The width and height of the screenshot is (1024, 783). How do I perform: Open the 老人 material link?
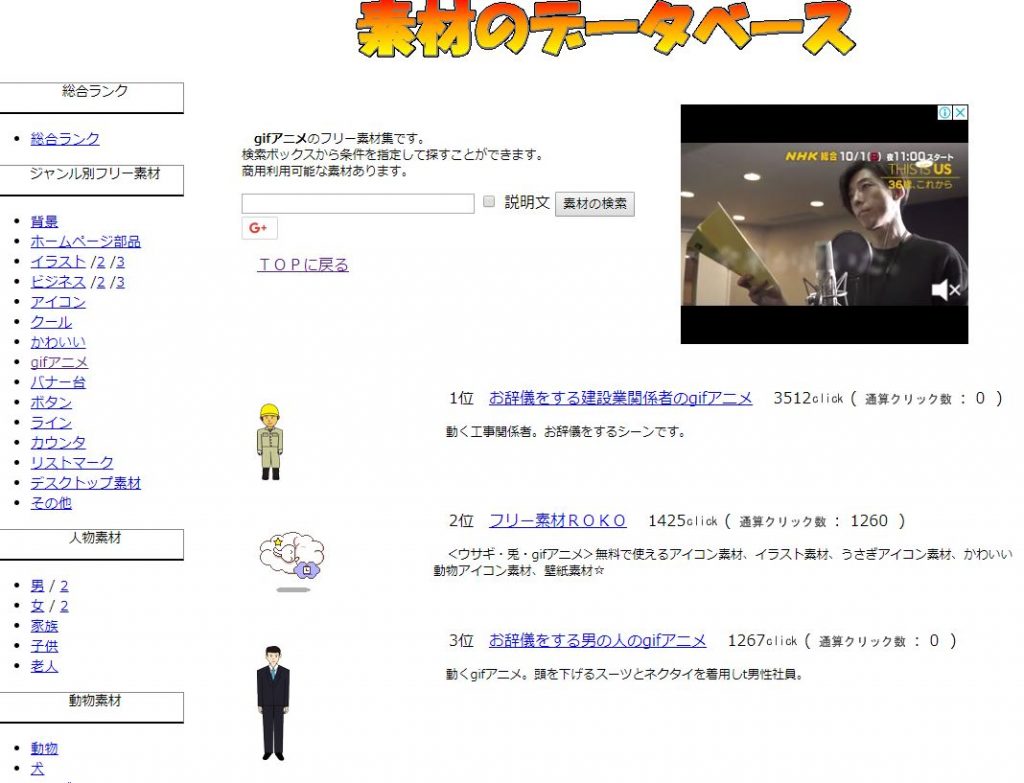(x=44, y=666)
